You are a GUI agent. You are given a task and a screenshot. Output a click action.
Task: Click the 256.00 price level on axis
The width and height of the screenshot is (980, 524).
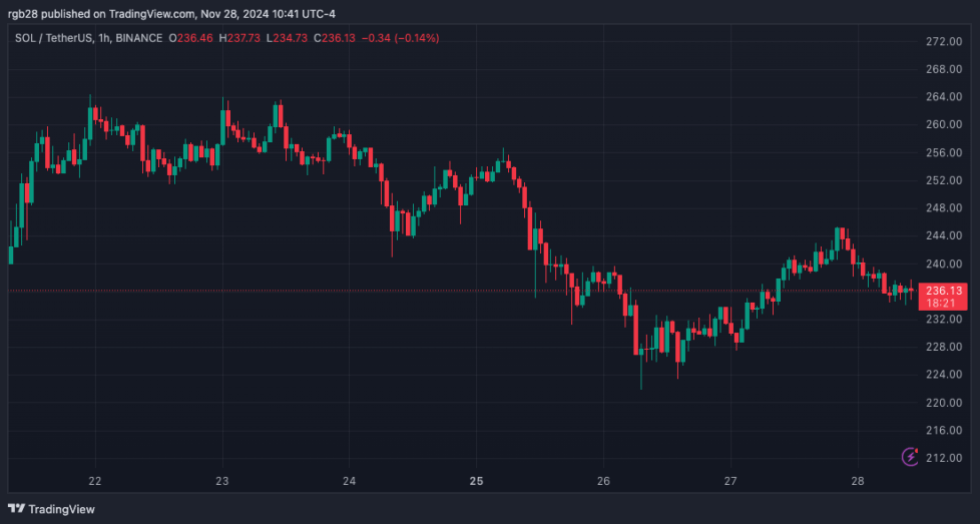[943, 153]
